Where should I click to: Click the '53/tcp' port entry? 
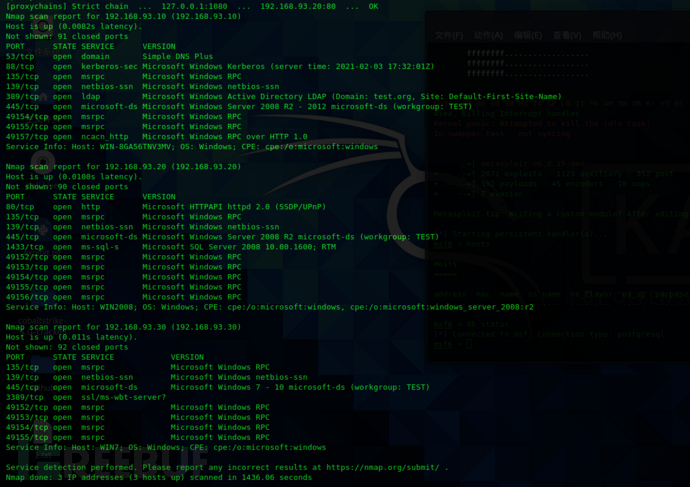20,56
